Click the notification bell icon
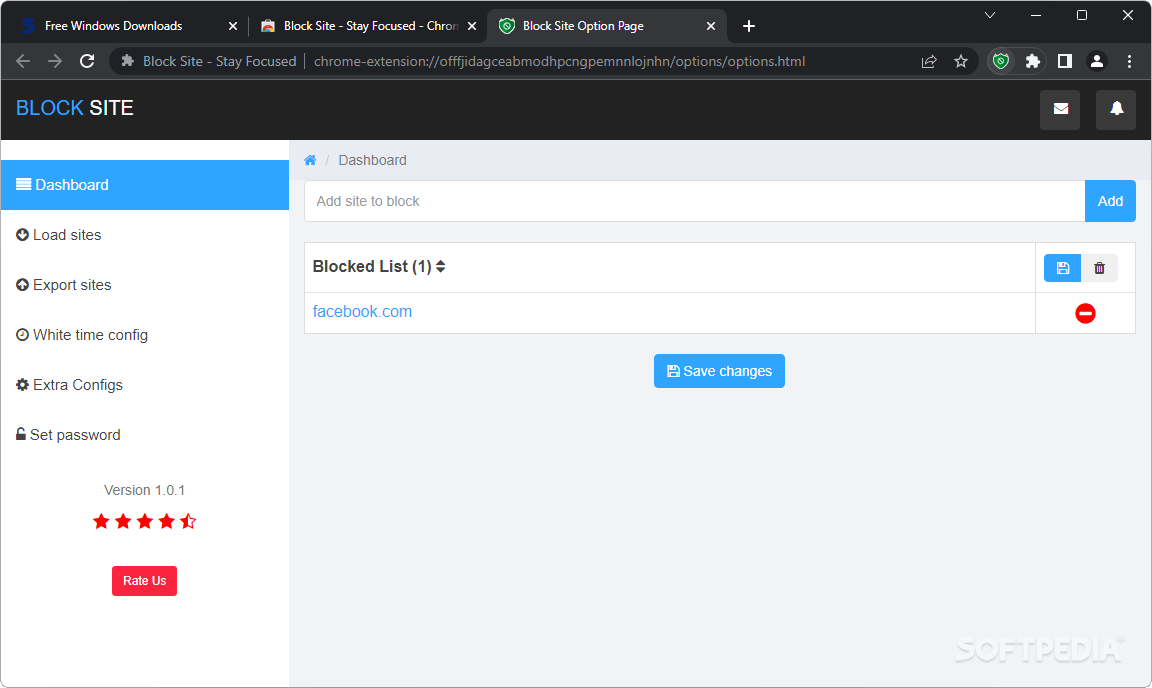The height and width of the screenshot is (688, 1152). 1116,110
